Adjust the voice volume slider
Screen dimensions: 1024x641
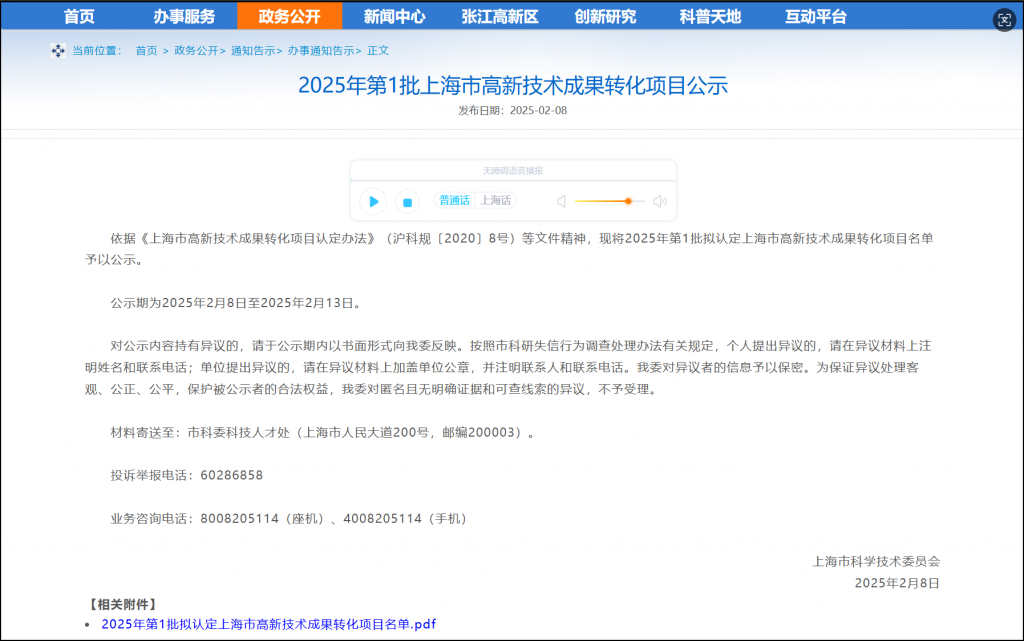tap(628, 201)
